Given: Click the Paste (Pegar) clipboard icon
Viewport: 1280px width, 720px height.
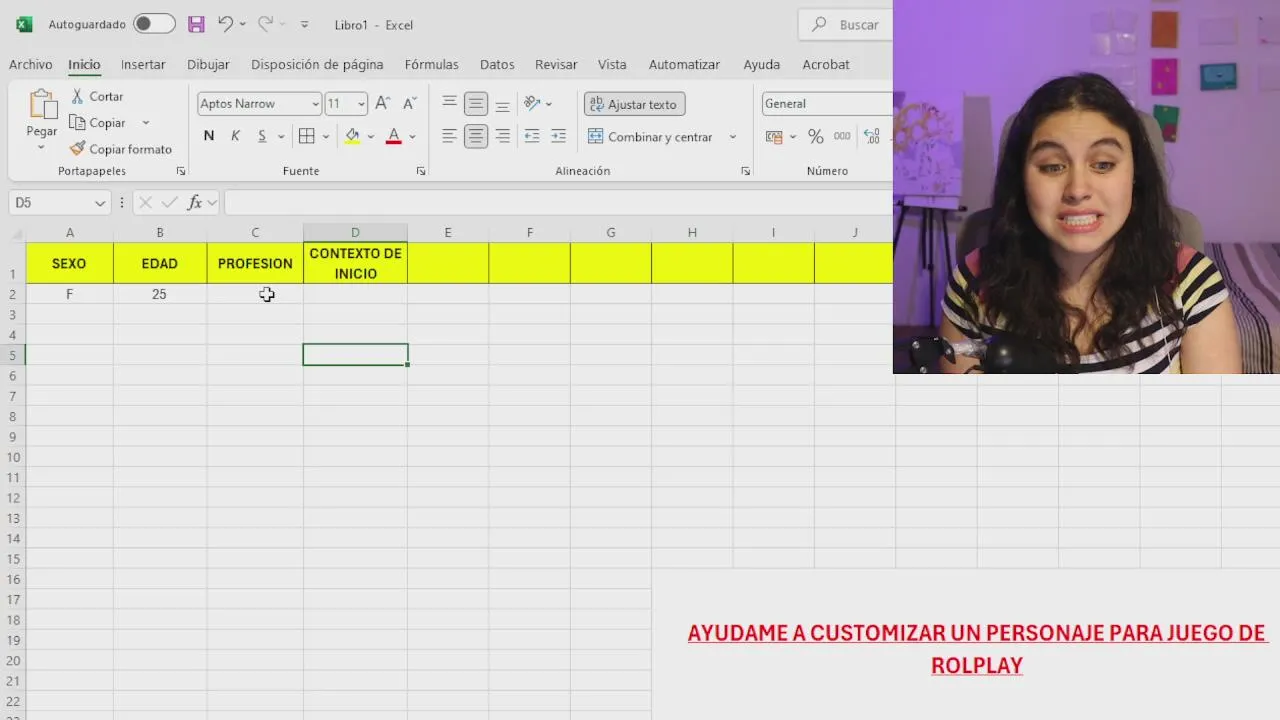Looking at the screenshot, I should pyautogui.click(x=42, y=105).
